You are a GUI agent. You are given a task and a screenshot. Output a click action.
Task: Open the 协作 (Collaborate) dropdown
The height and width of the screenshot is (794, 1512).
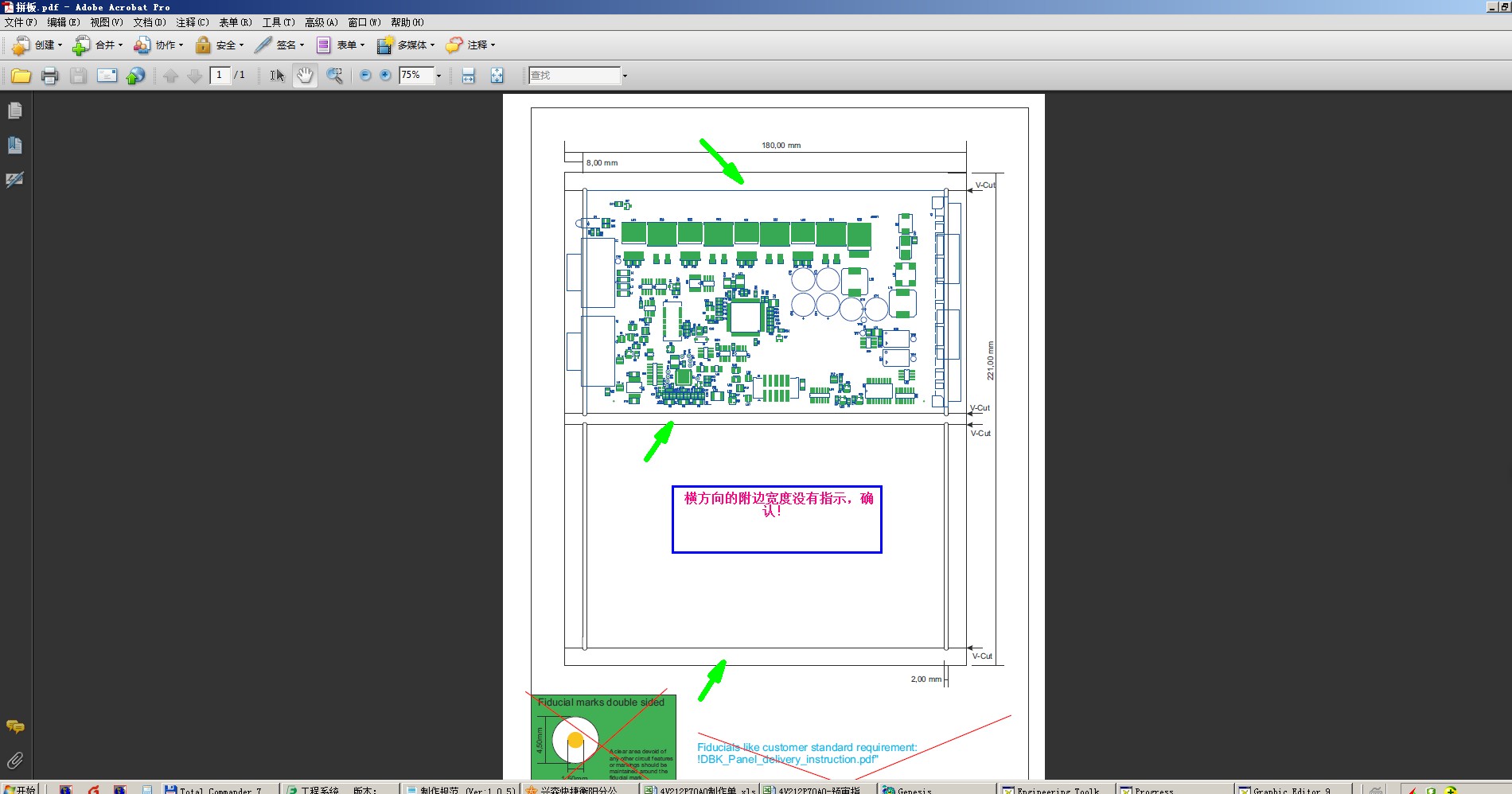[158, 45]
